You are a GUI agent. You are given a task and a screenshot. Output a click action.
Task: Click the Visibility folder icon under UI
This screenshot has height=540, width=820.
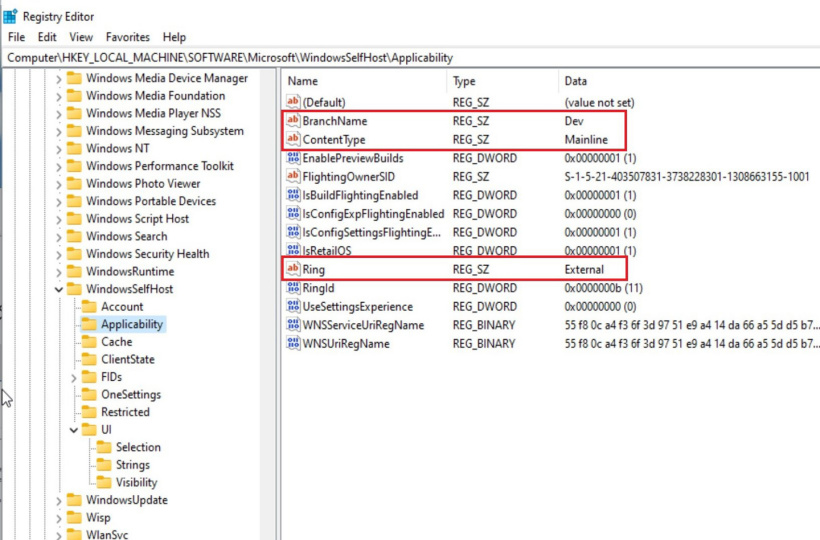click(x=103, y=482)
